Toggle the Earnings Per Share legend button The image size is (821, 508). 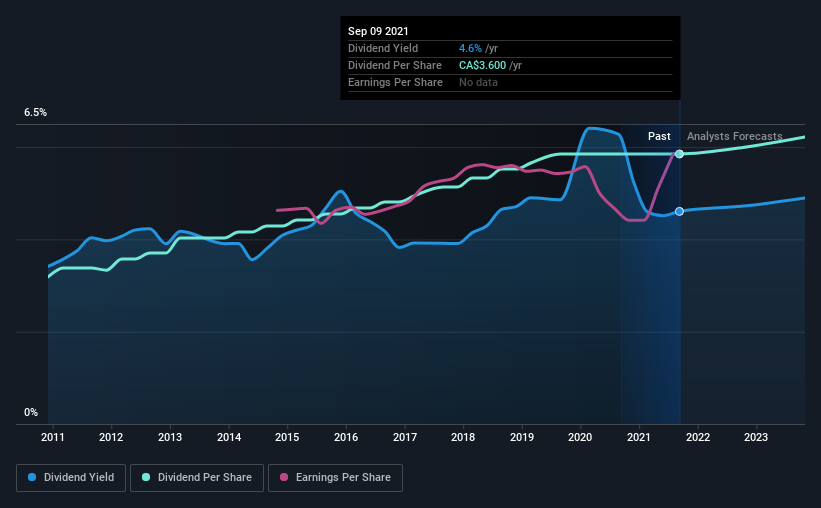(335, 478)
